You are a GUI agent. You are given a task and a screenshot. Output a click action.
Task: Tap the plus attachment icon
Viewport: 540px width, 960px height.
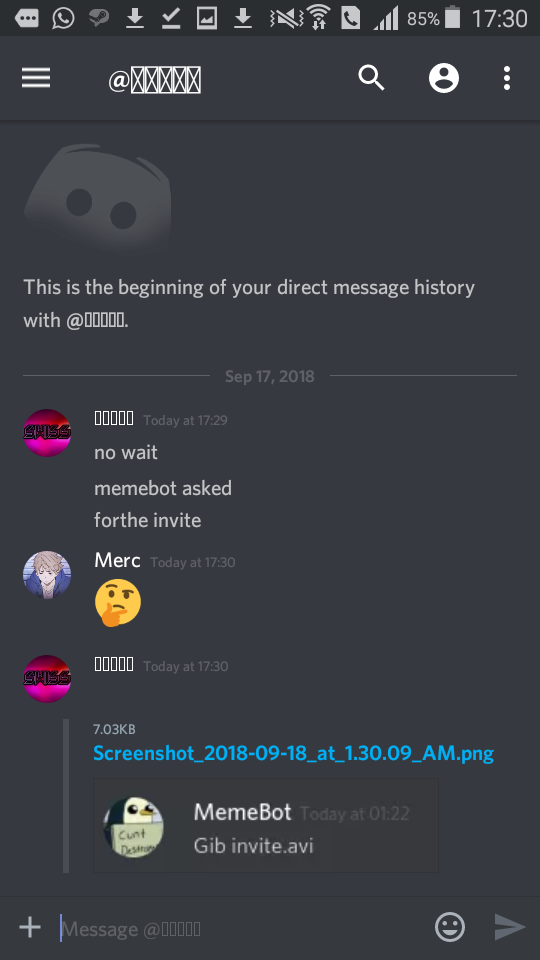click(30, 928)
